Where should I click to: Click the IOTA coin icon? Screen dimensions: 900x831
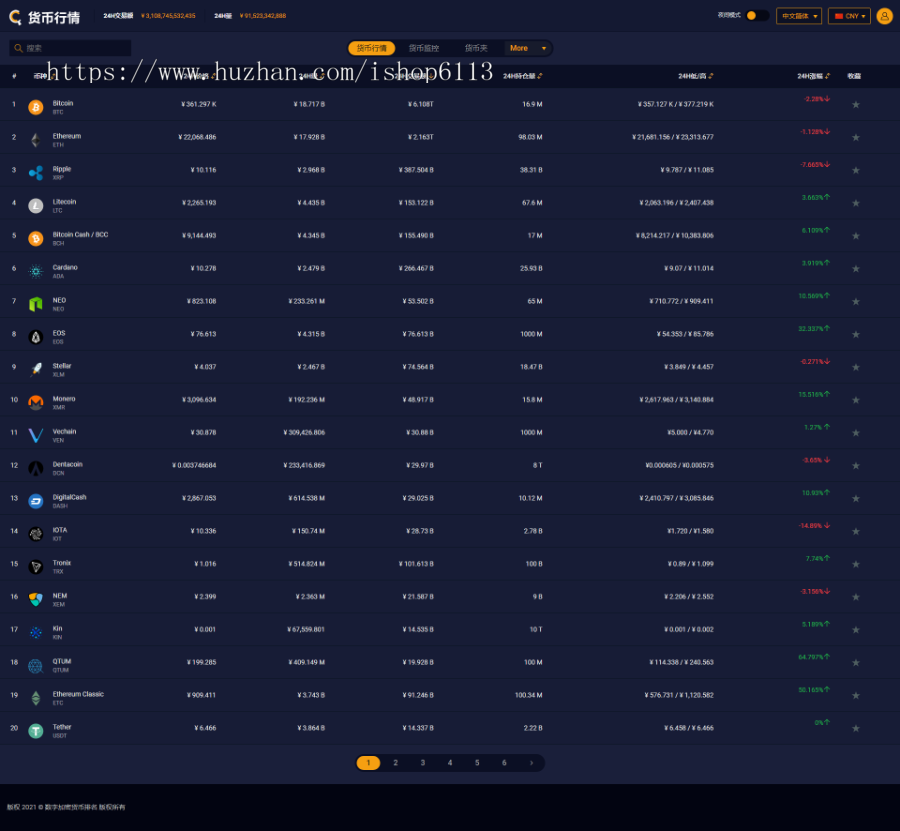(x=36, y=534)
